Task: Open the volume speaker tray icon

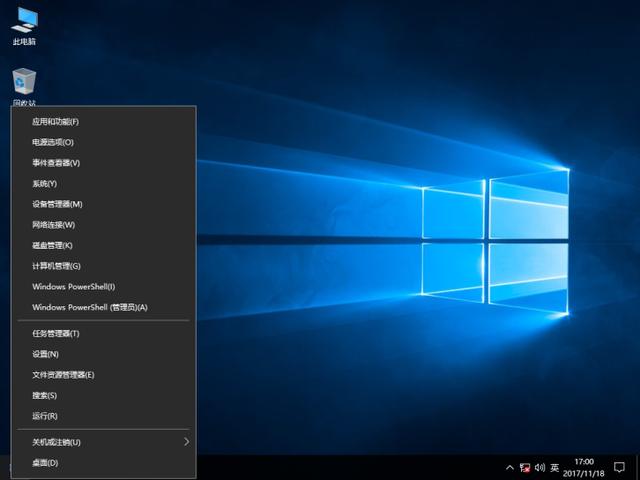Action: click(540, 467)
